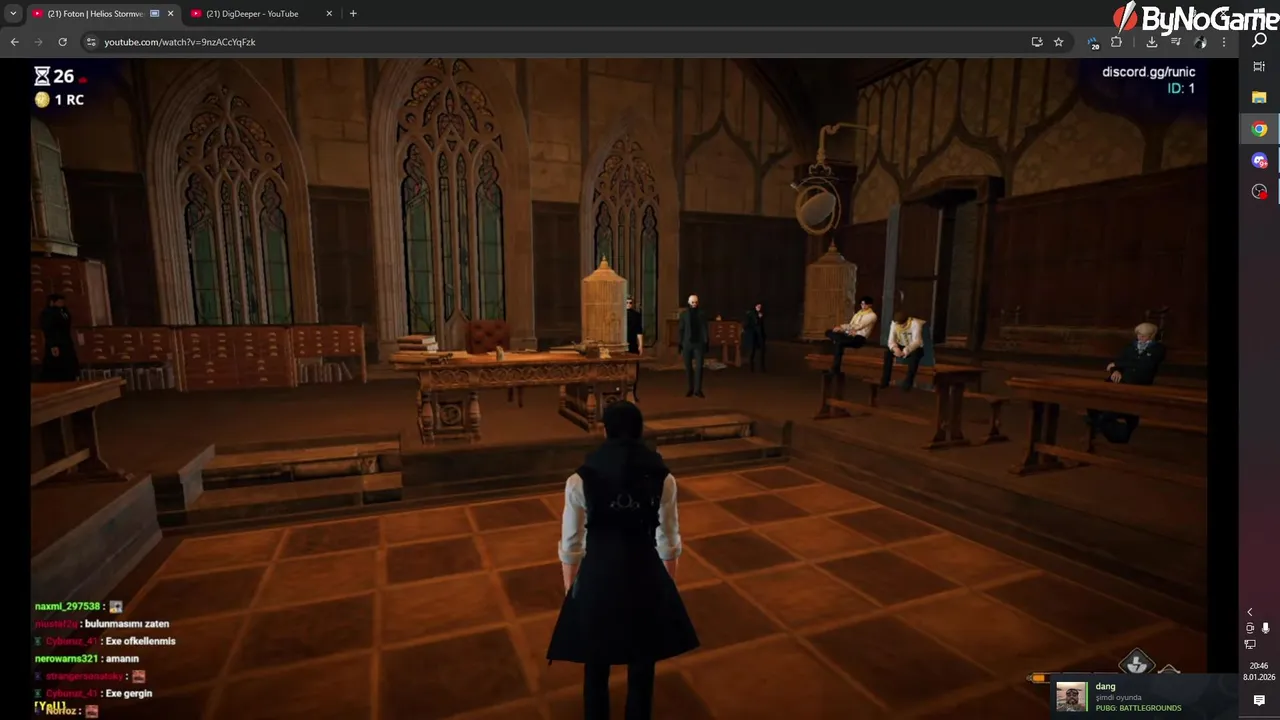Click the 1 RC coin counter

(x=59, y=100)
